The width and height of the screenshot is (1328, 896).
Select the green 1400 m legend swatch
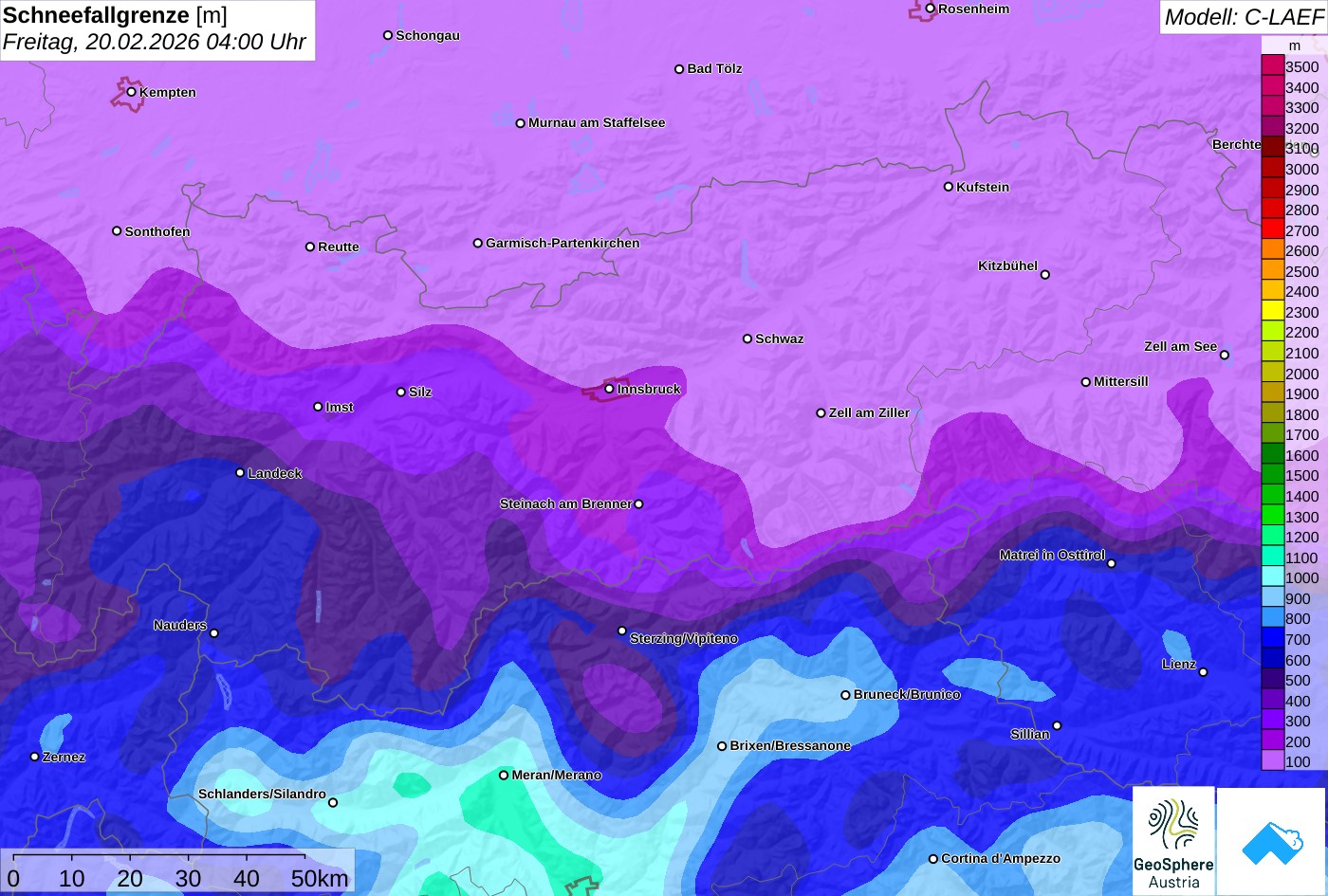point(1273,496)
